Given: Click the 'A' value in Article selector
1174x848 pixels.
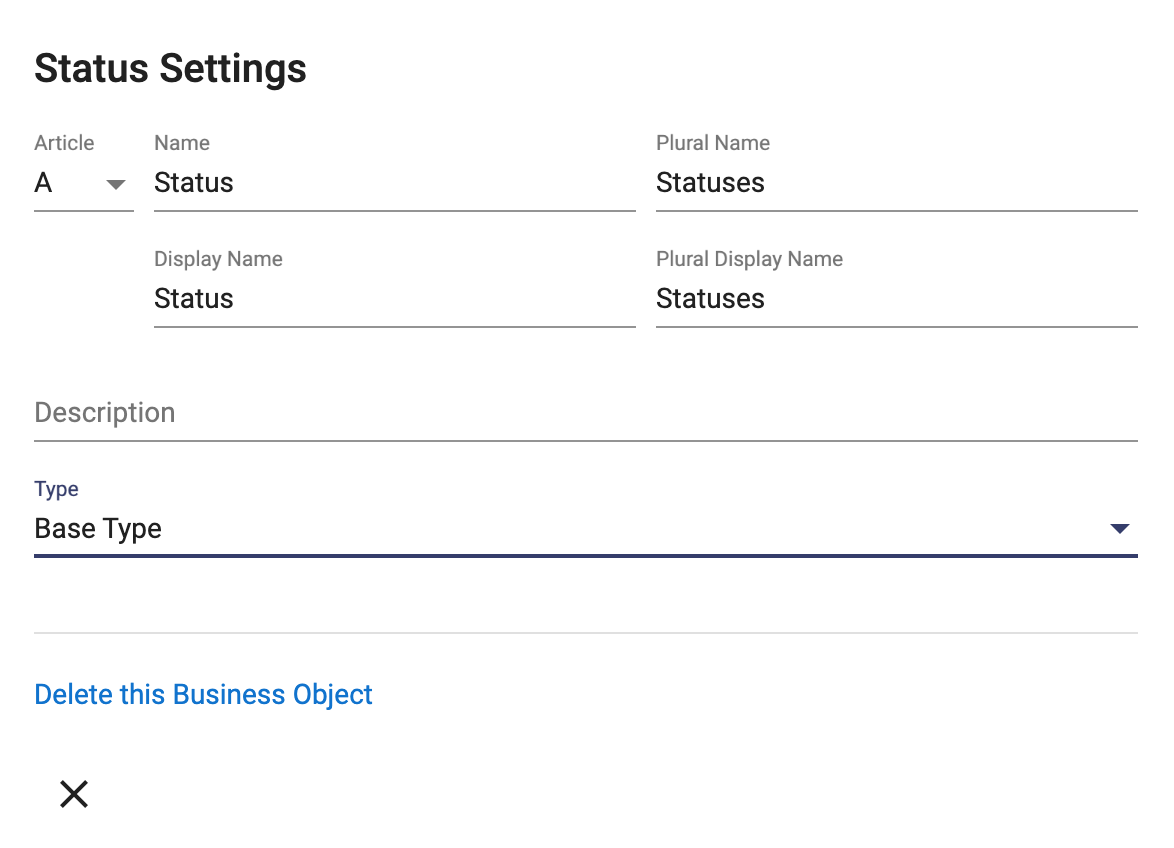Looking at the screenshot, I should 44,183.
